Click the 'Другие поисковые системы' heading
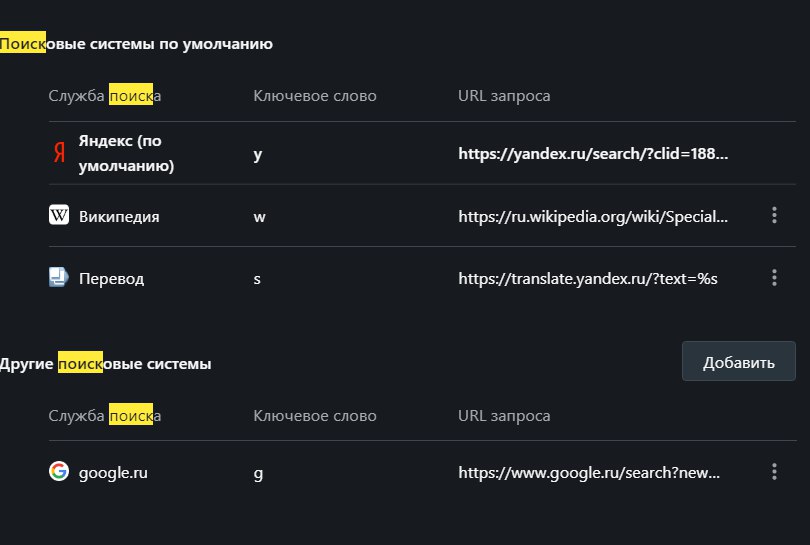Screen dimensions: 810x545 [x=105, y=364]
